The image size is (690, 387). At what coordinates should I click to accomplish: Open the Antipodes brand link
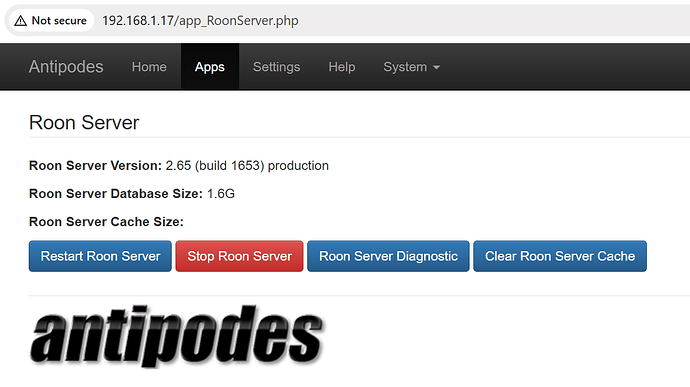pyautogui.click(x=66, y=67)
